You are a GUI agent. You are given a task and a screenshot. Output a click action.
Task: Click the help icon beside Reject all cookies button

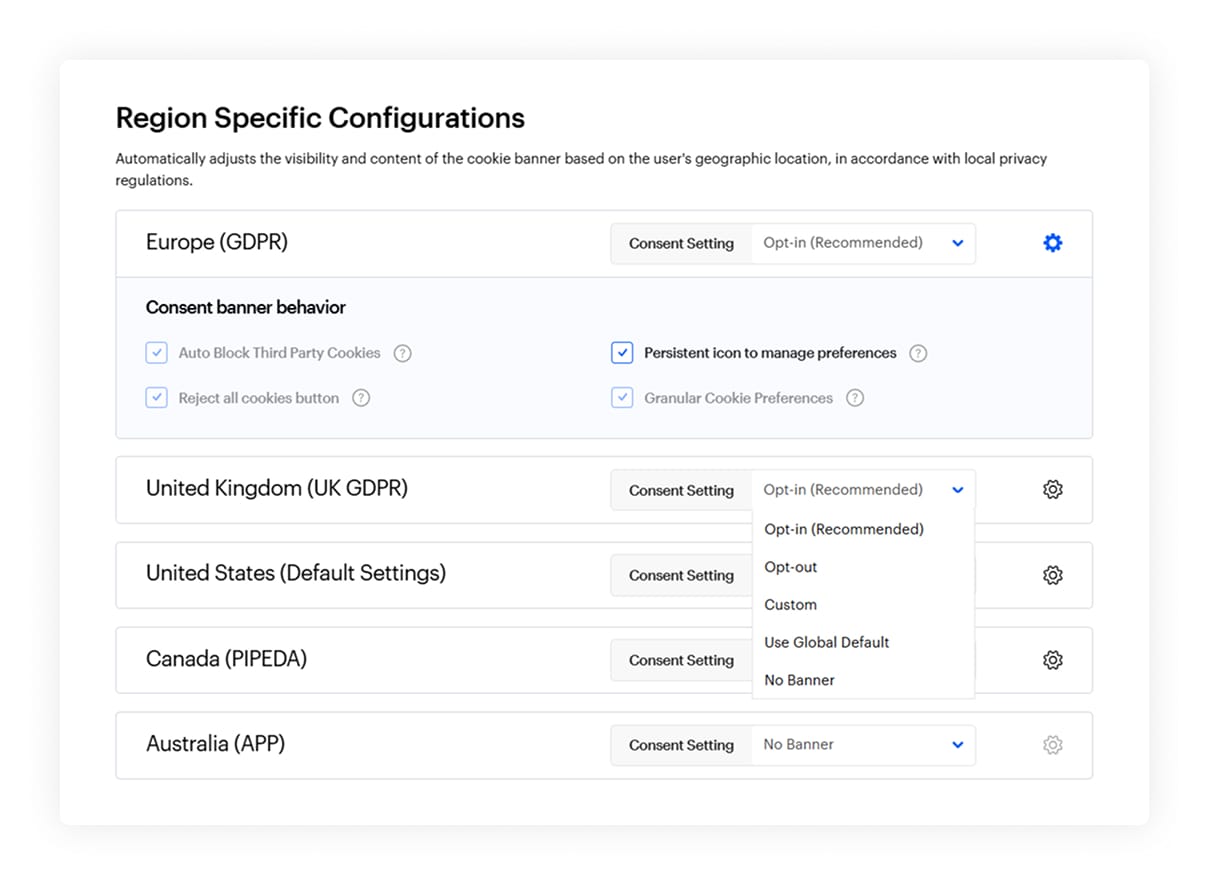(361, 397)
